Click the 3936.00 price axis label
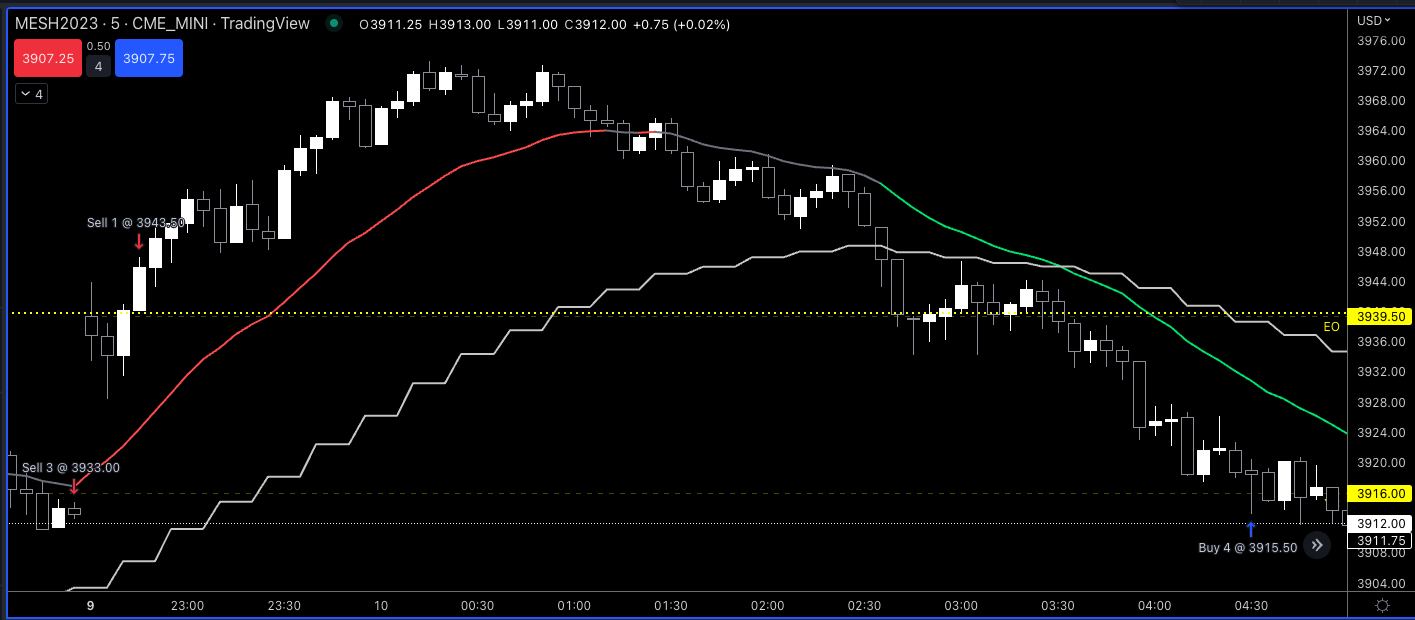1415x620 pixels. (1381, 342)
